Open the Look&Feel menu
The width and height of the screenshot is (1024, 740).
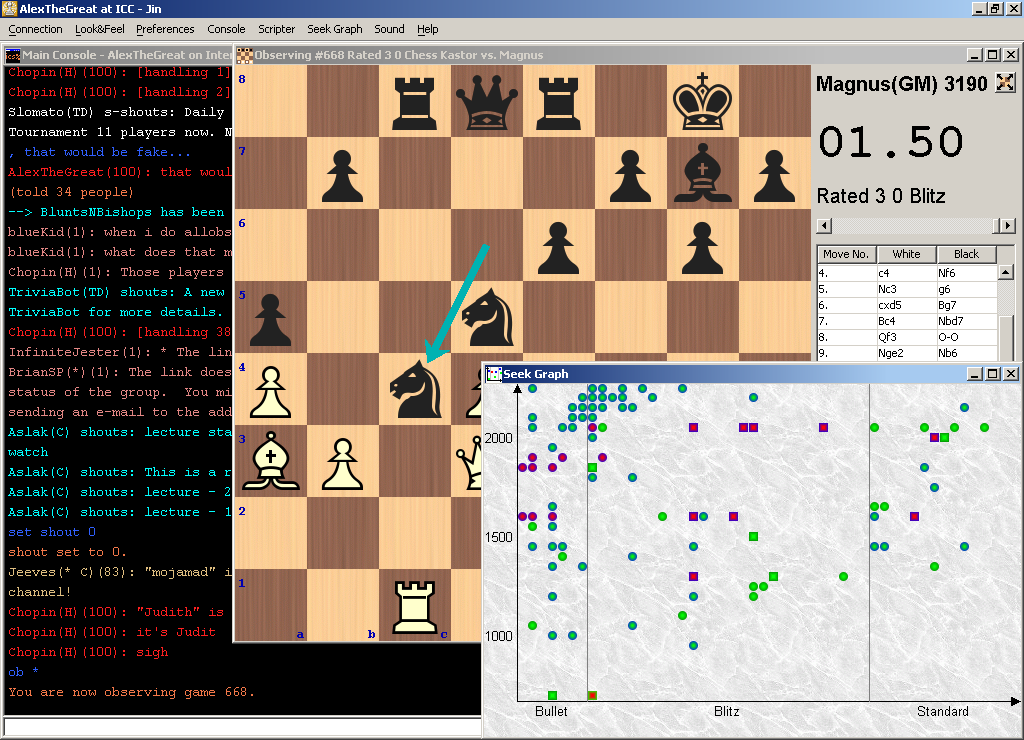pos(100,29)
